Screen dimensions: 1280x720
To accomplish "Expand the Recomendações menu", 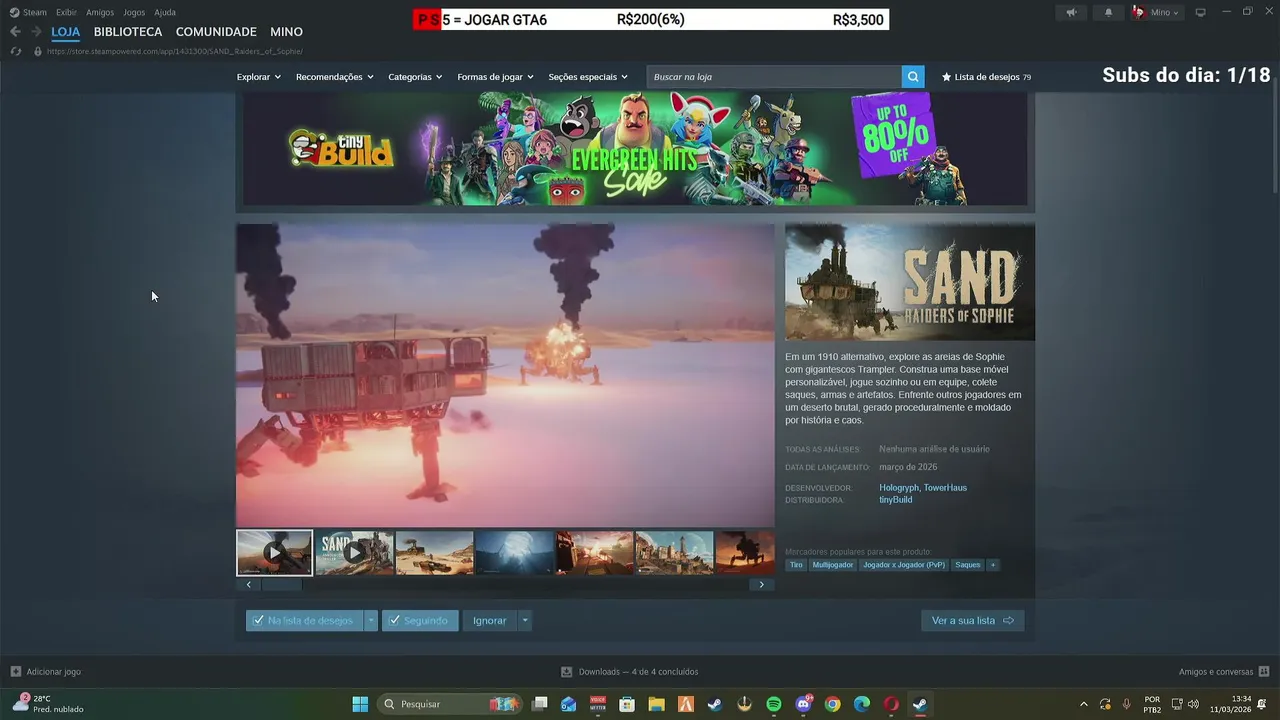I will 334,77.
